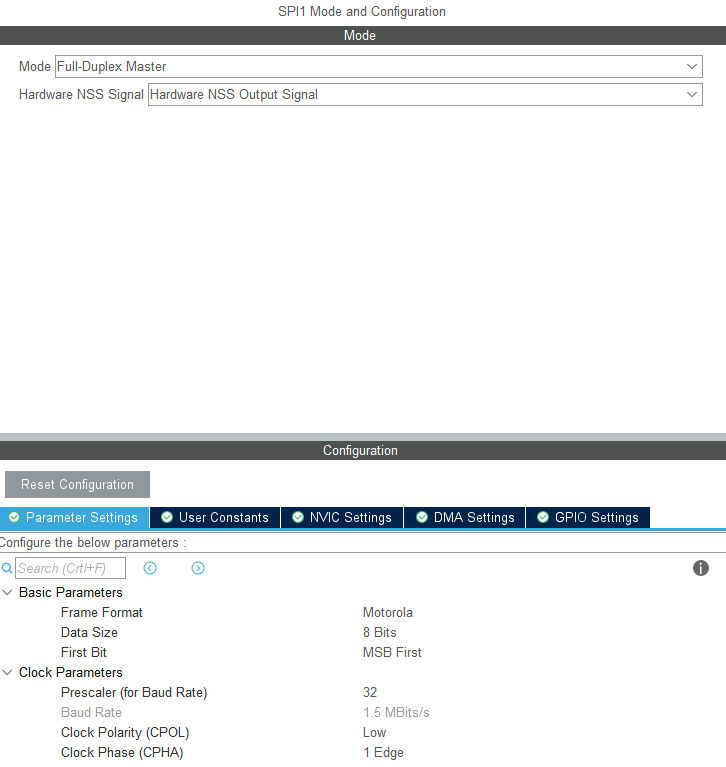Screen dimensions: 726x767
Task: Click the Mode section header bar
Action: (x=363, y=35)
